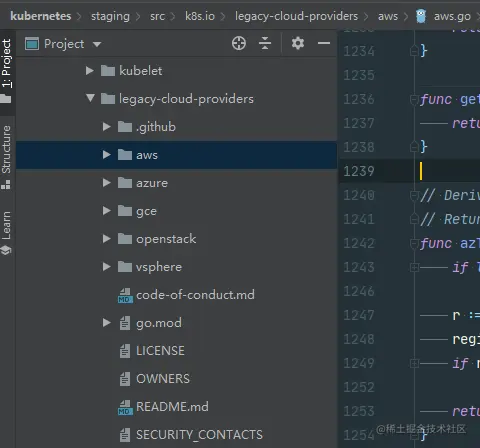Open the Project panel settings gear
The width and height of the screenshot is (480, 448).
(298, 43)
